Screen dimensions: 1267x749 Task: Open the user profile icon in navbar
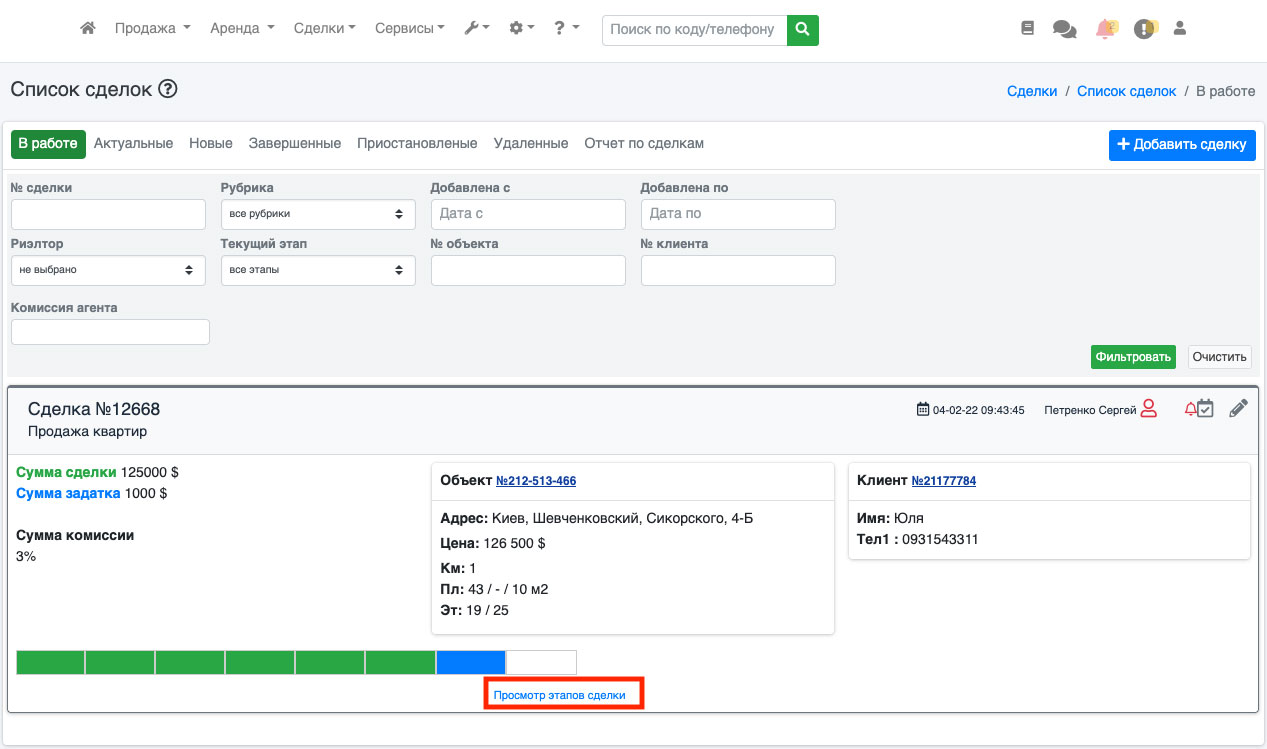pos(1179,29)
